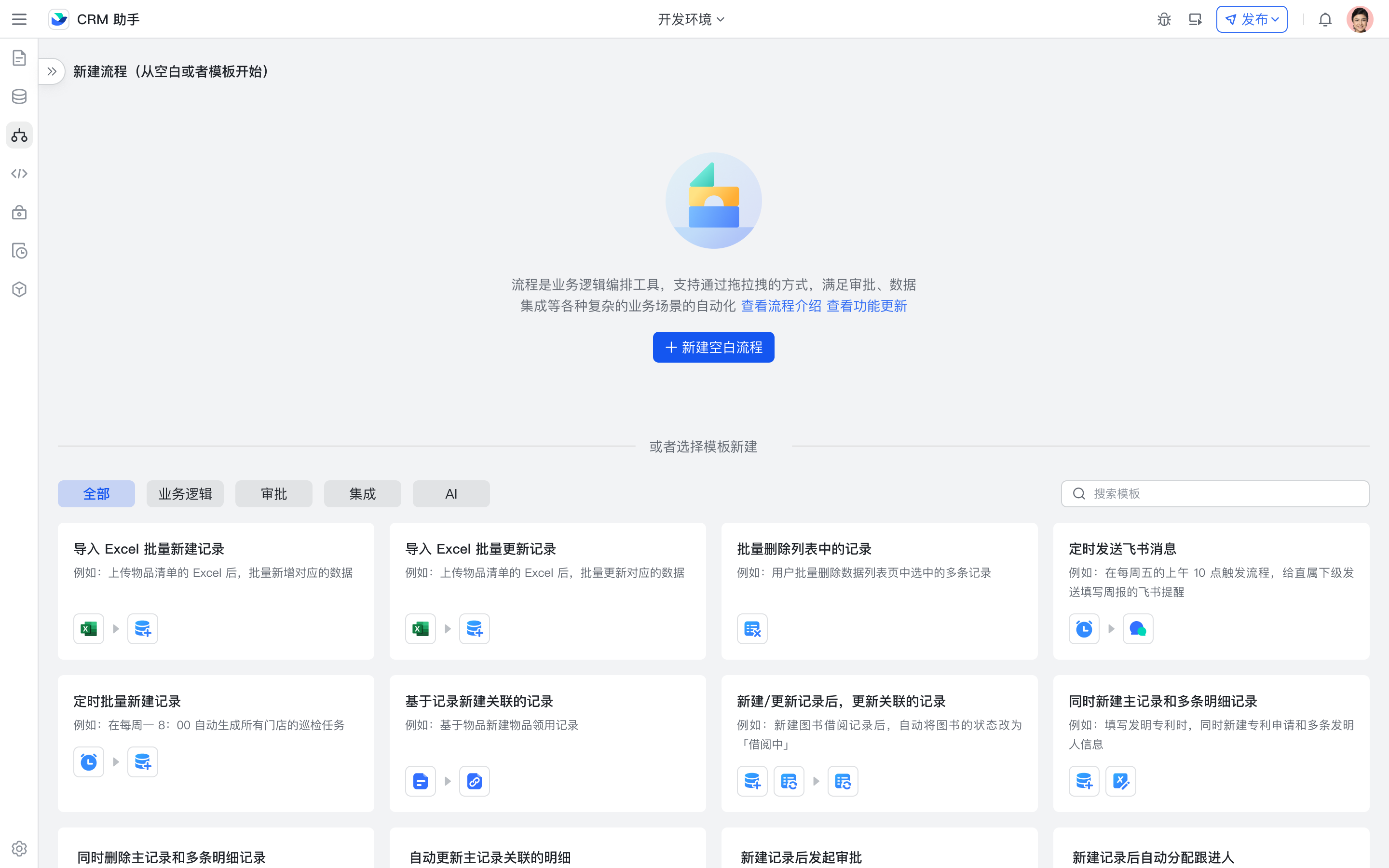Open the data database sidebar icon
The height and width of the screenshot is (868, 1389).
[19, 96]
